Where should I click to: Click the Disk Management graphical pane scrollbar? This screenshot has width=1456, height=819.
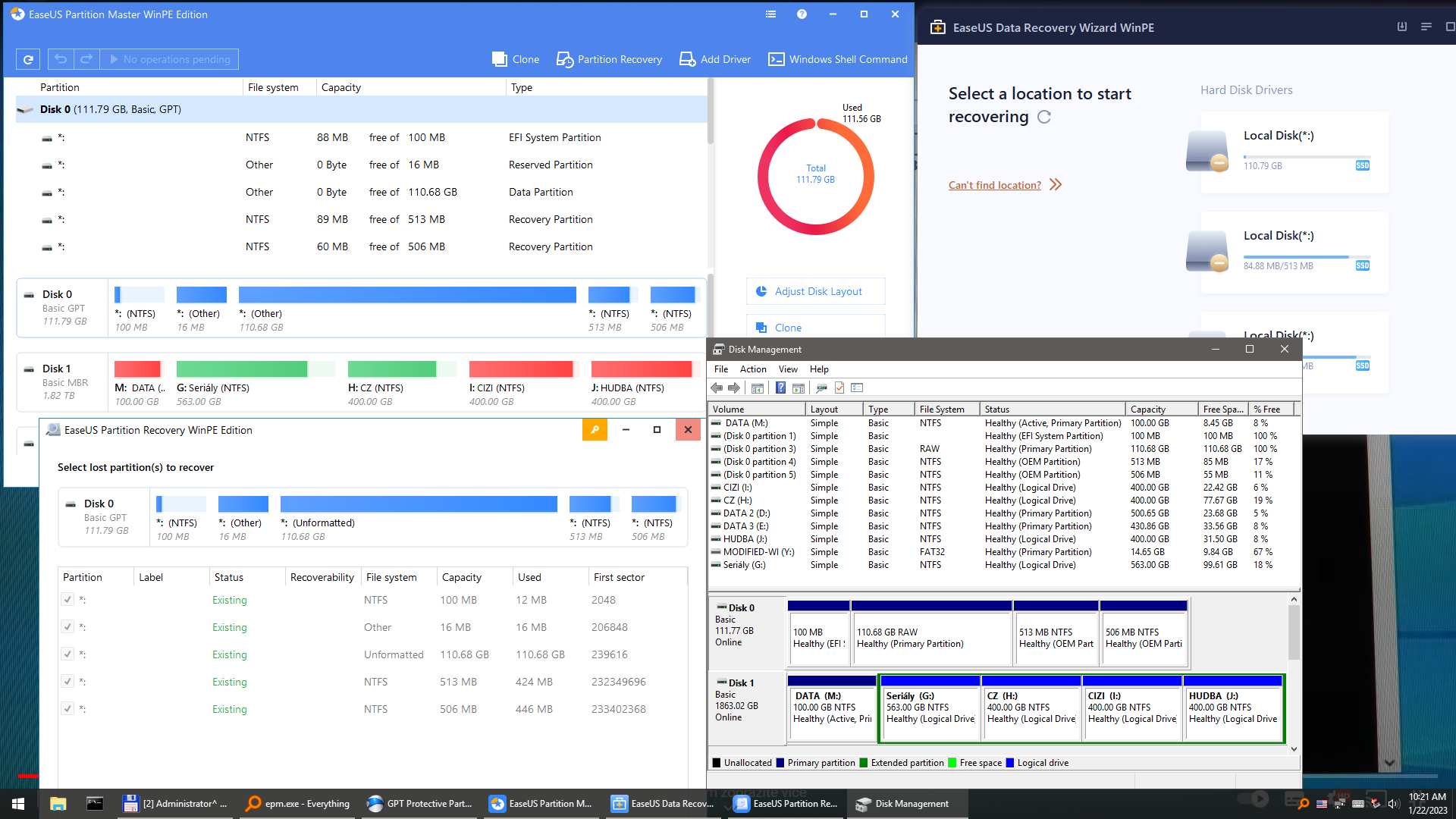pos(1294,633)
